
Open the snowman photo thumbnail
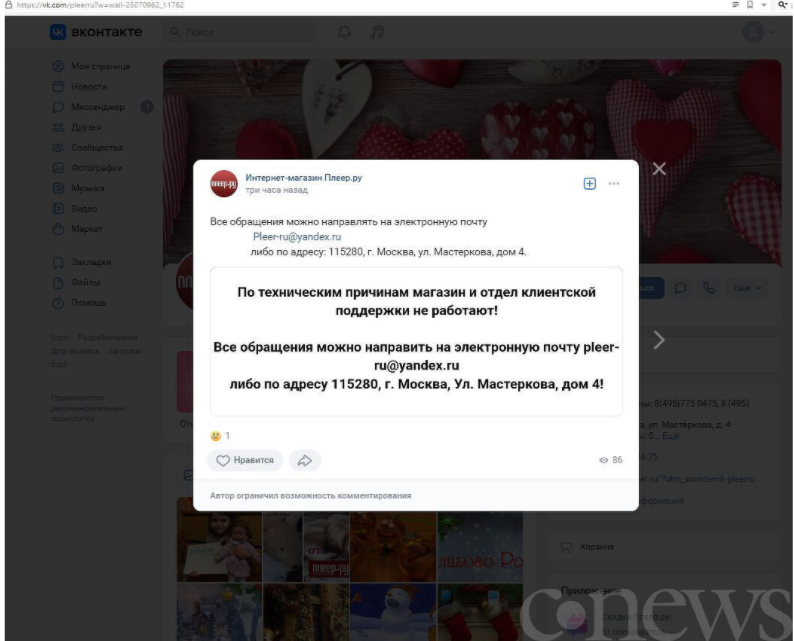click(392, 612)
